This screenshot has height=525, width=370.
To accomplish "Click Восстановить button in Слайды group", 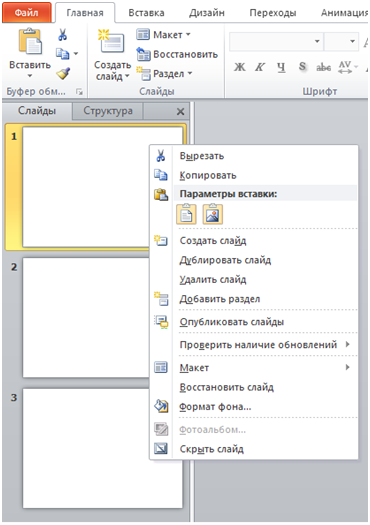I will tap(177, 54).
